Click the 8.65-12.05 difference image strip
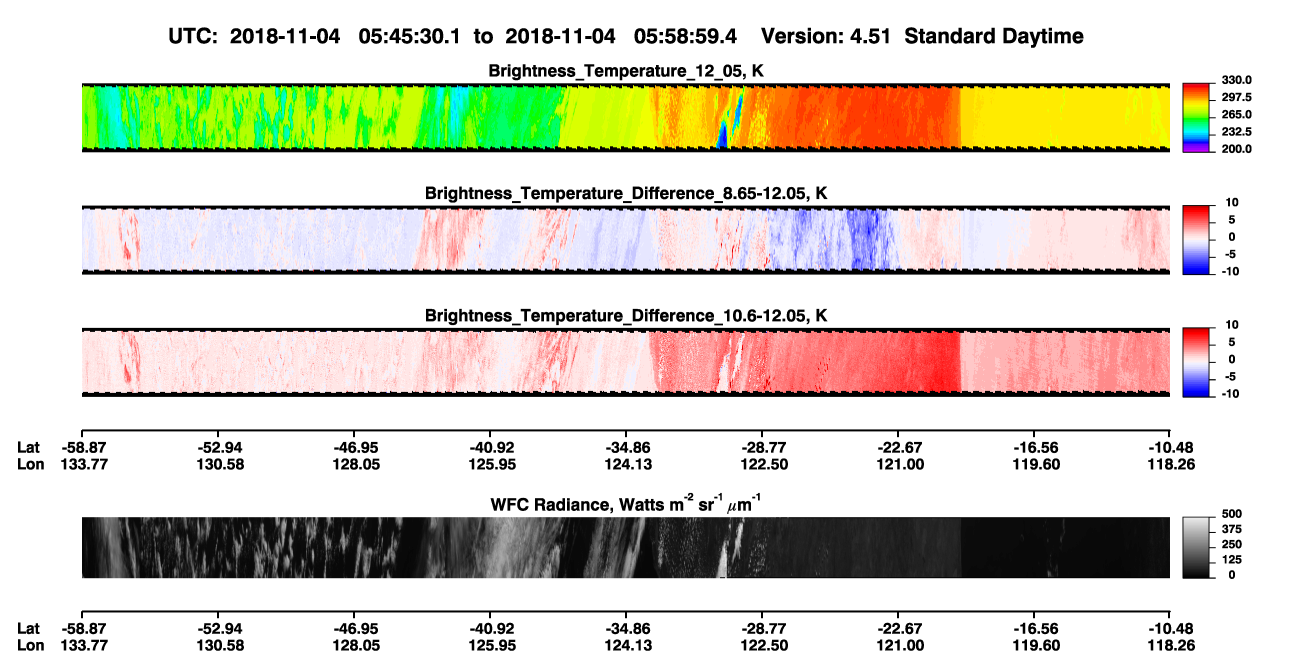Viewport: 1300px width, 667px height. click(x=626, y=240)
